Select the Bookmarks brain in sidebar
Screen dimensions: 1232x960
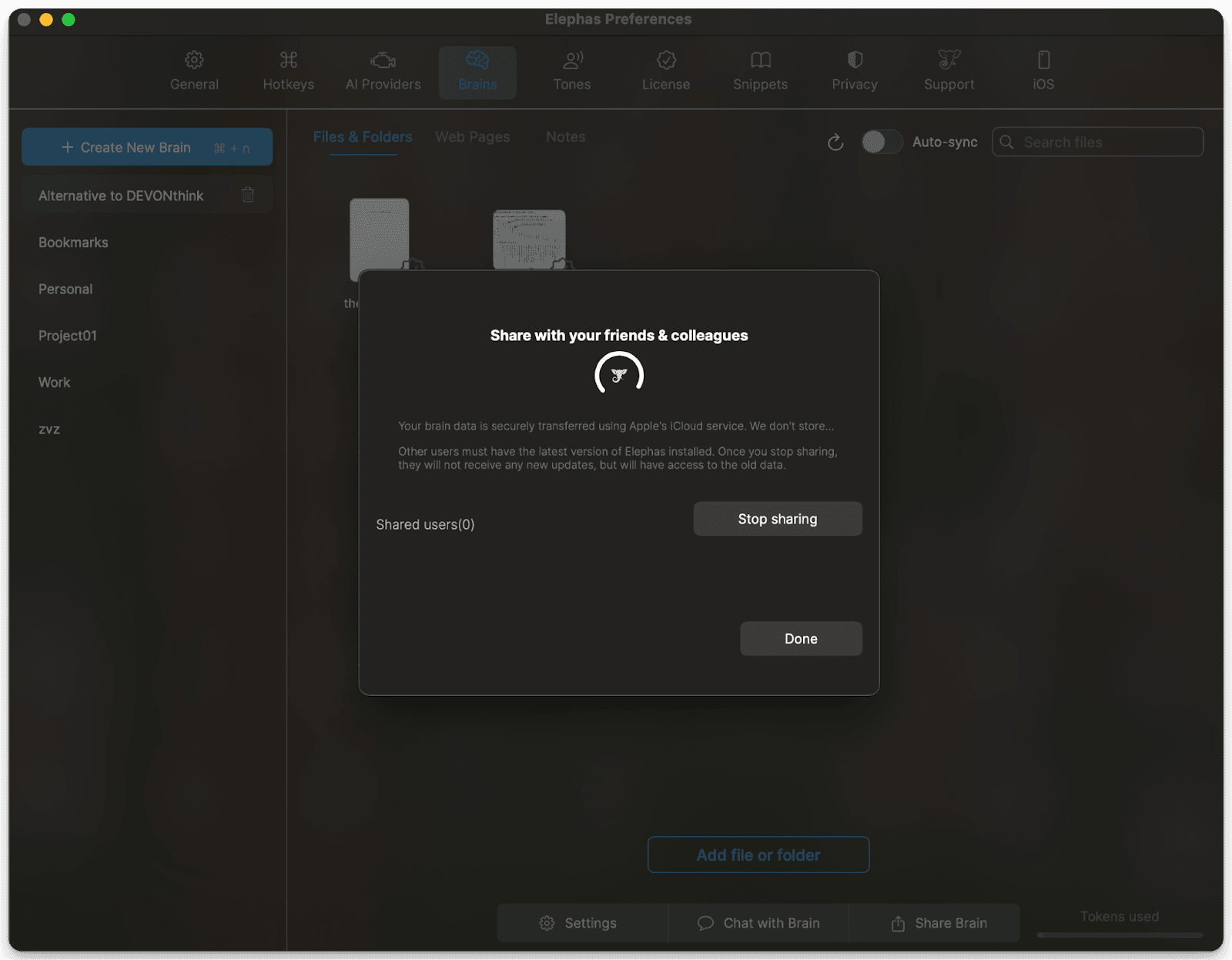(x=73, y=243)
